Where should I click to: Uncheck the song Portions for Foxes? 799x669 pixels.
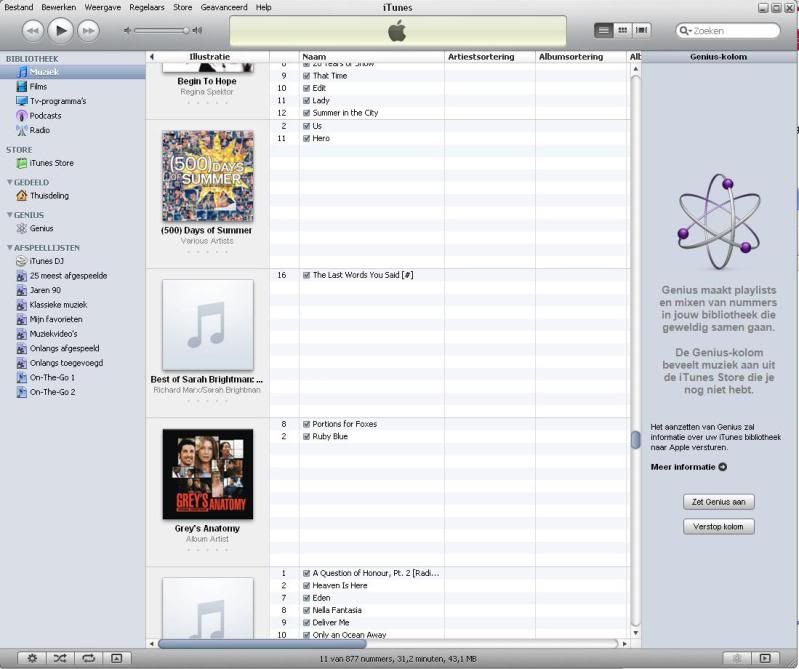pos(306,424)
